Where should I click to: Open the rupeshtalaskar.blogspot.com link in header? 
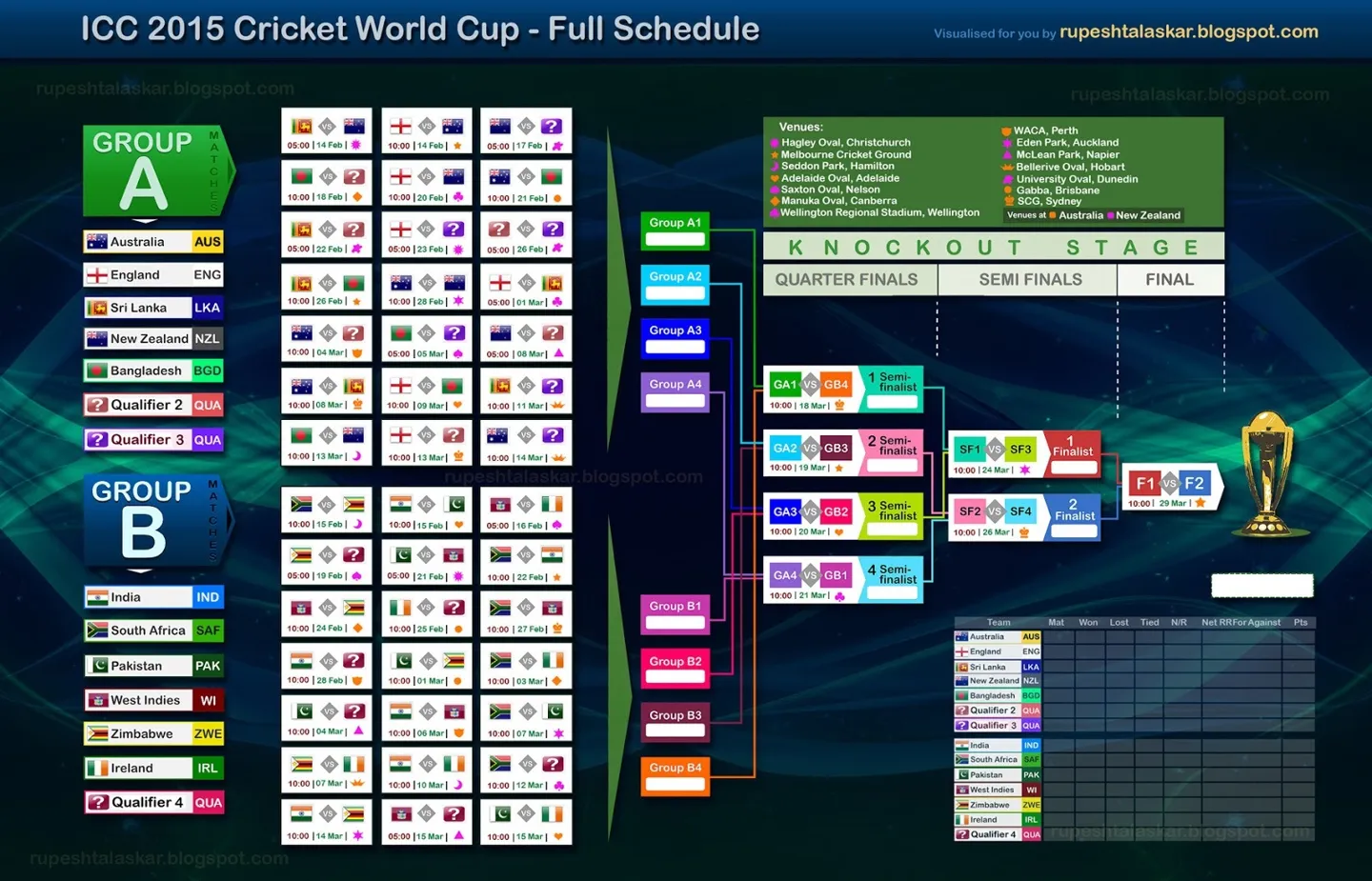[1188, 31]
